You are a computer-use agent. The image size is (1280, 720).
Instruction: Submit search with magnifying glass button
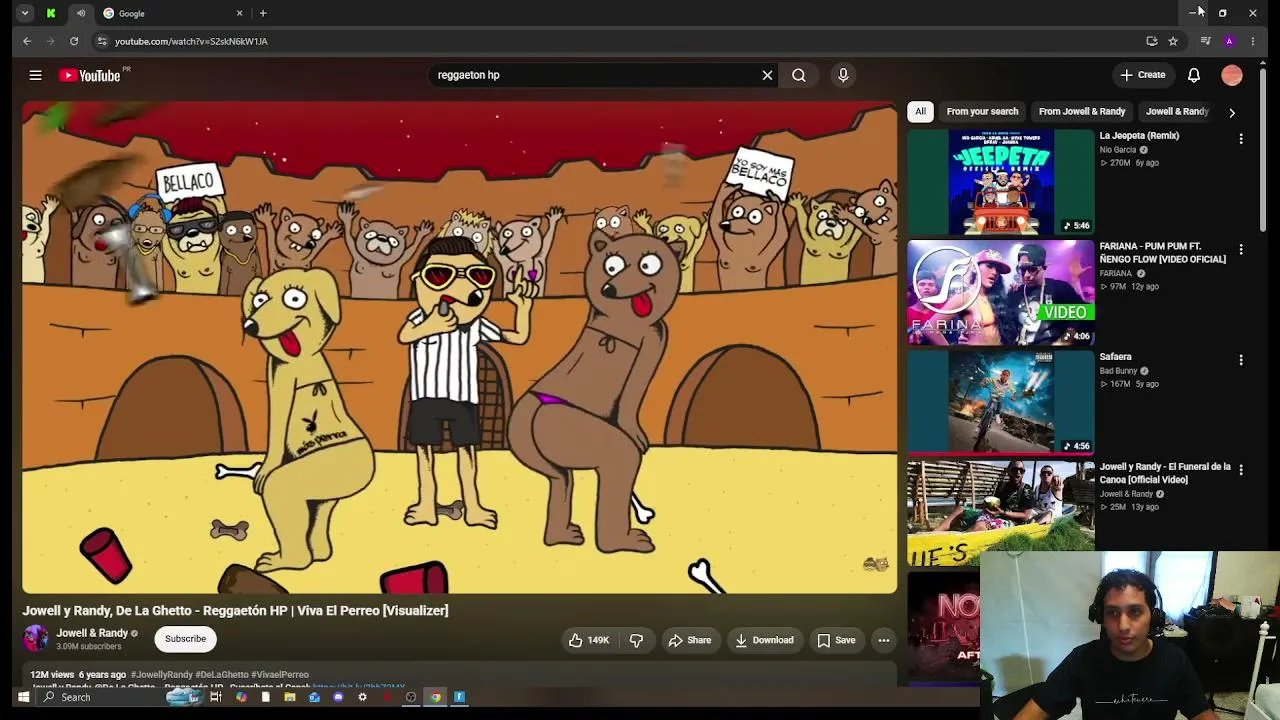[799, 75]
